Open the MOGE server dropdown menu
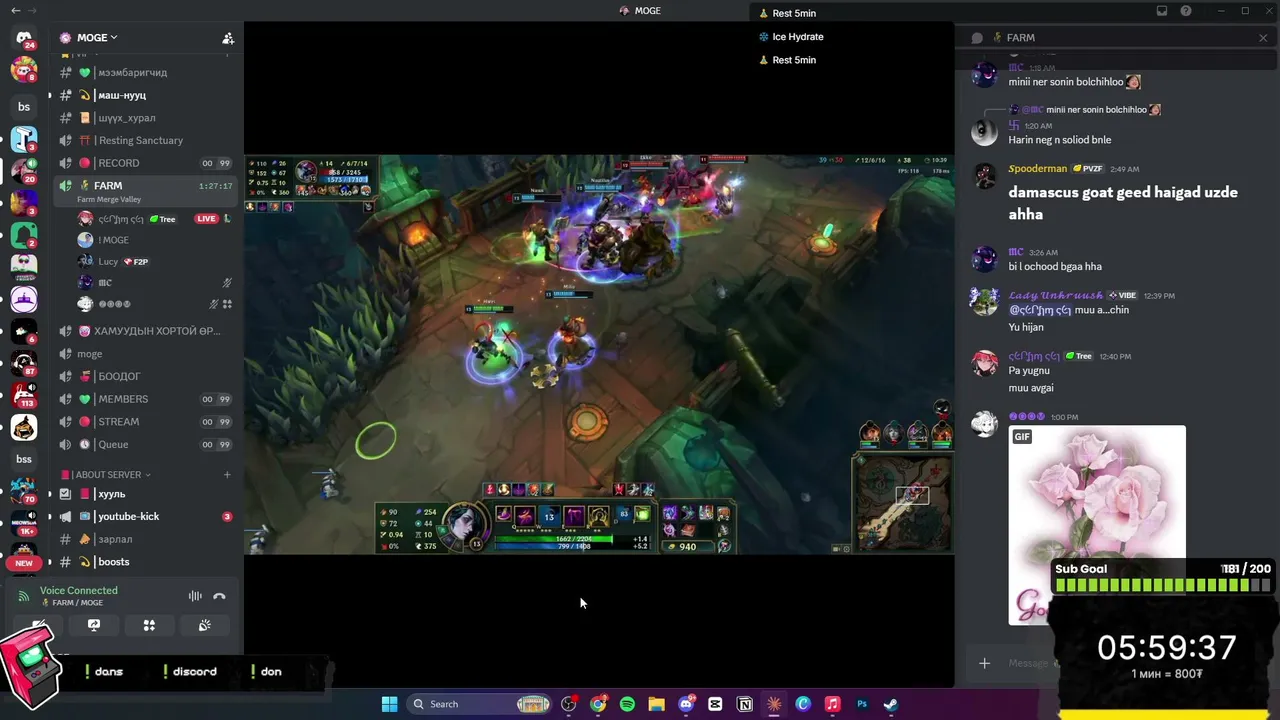This screenshot has width=1280, height=720. point(98,38)
